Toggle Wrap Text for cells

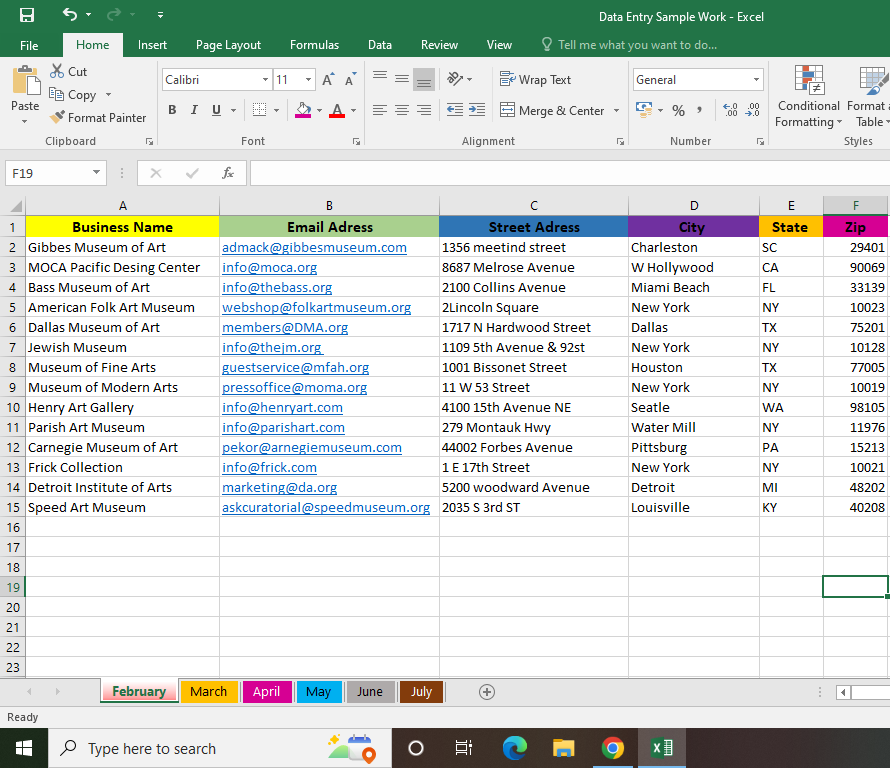[536, 80]
